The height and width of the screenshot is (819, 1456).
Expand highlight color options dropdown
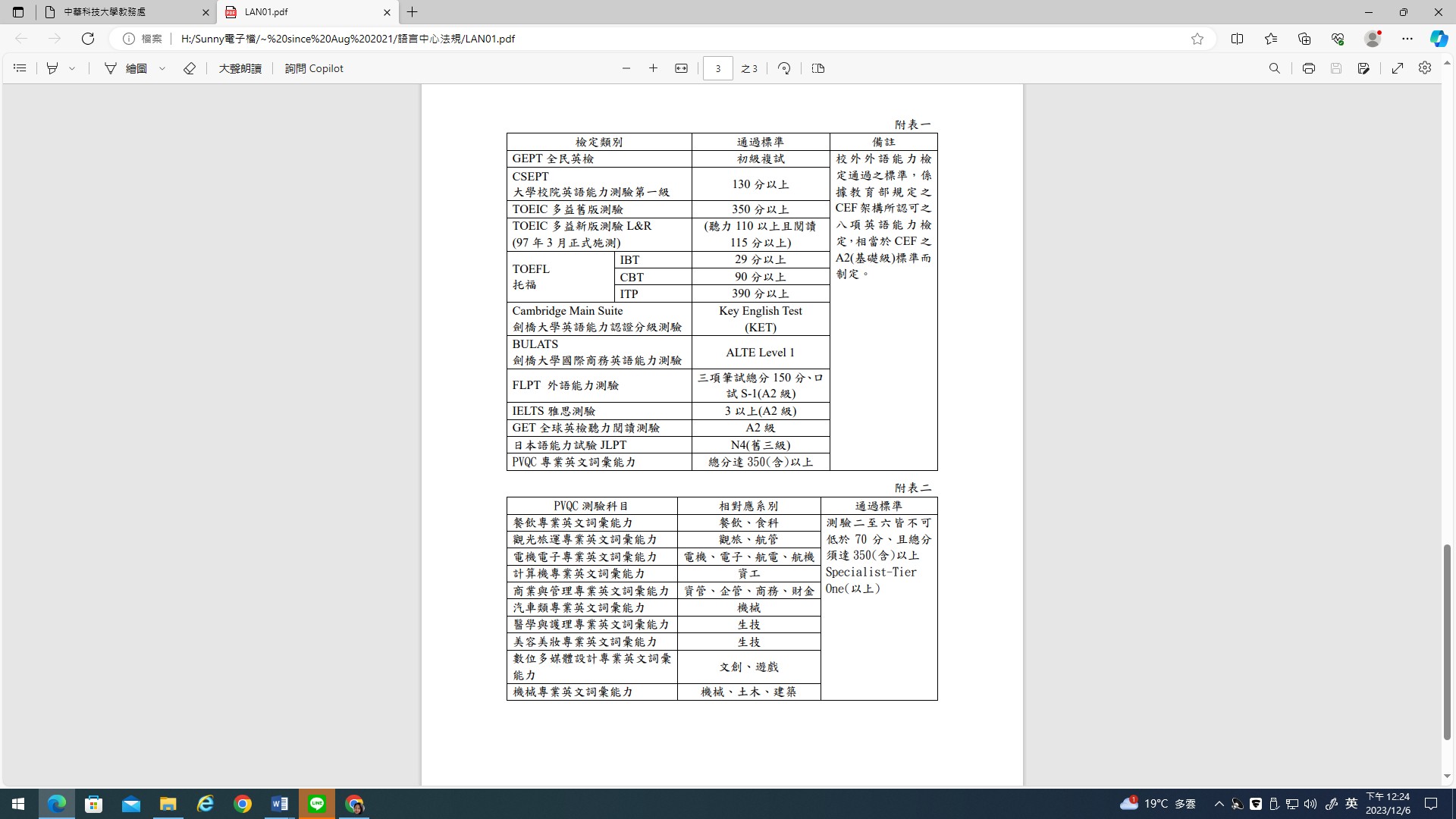coord(72,68)
